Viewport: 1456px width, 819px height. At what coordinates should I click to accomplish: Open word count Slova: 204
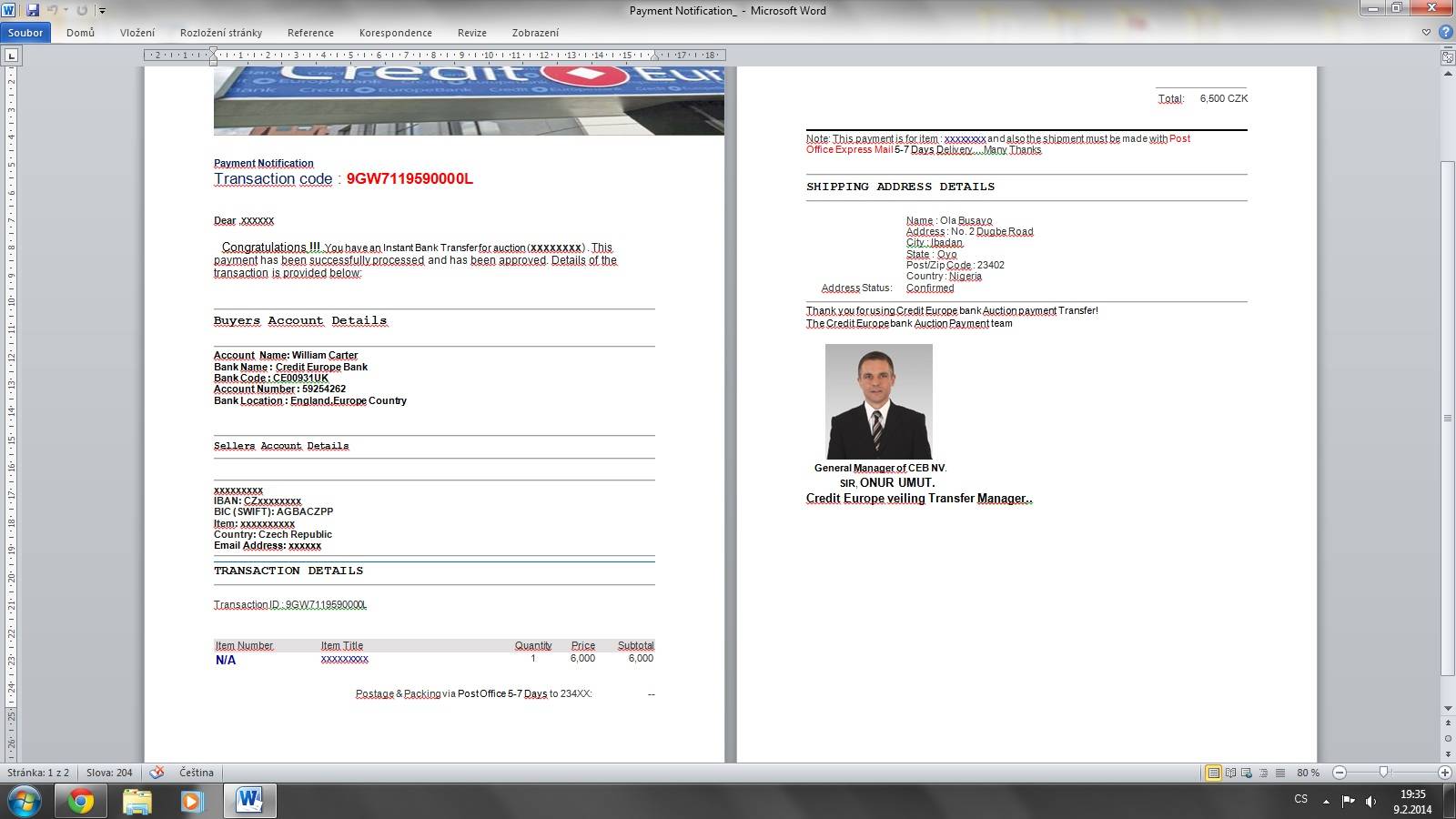point(109,773)
